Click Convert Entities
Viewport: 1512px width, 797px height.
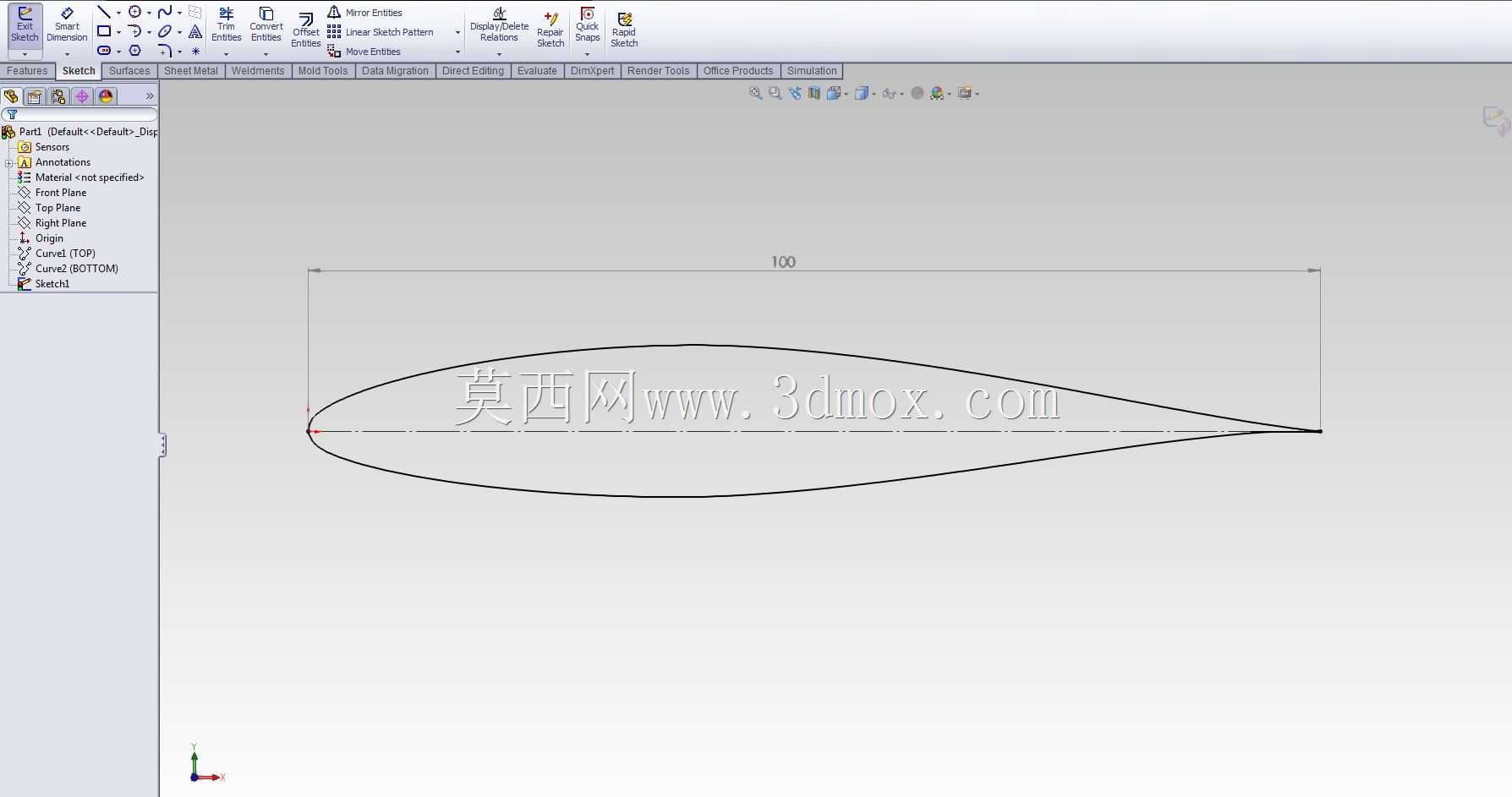[266, 25]
